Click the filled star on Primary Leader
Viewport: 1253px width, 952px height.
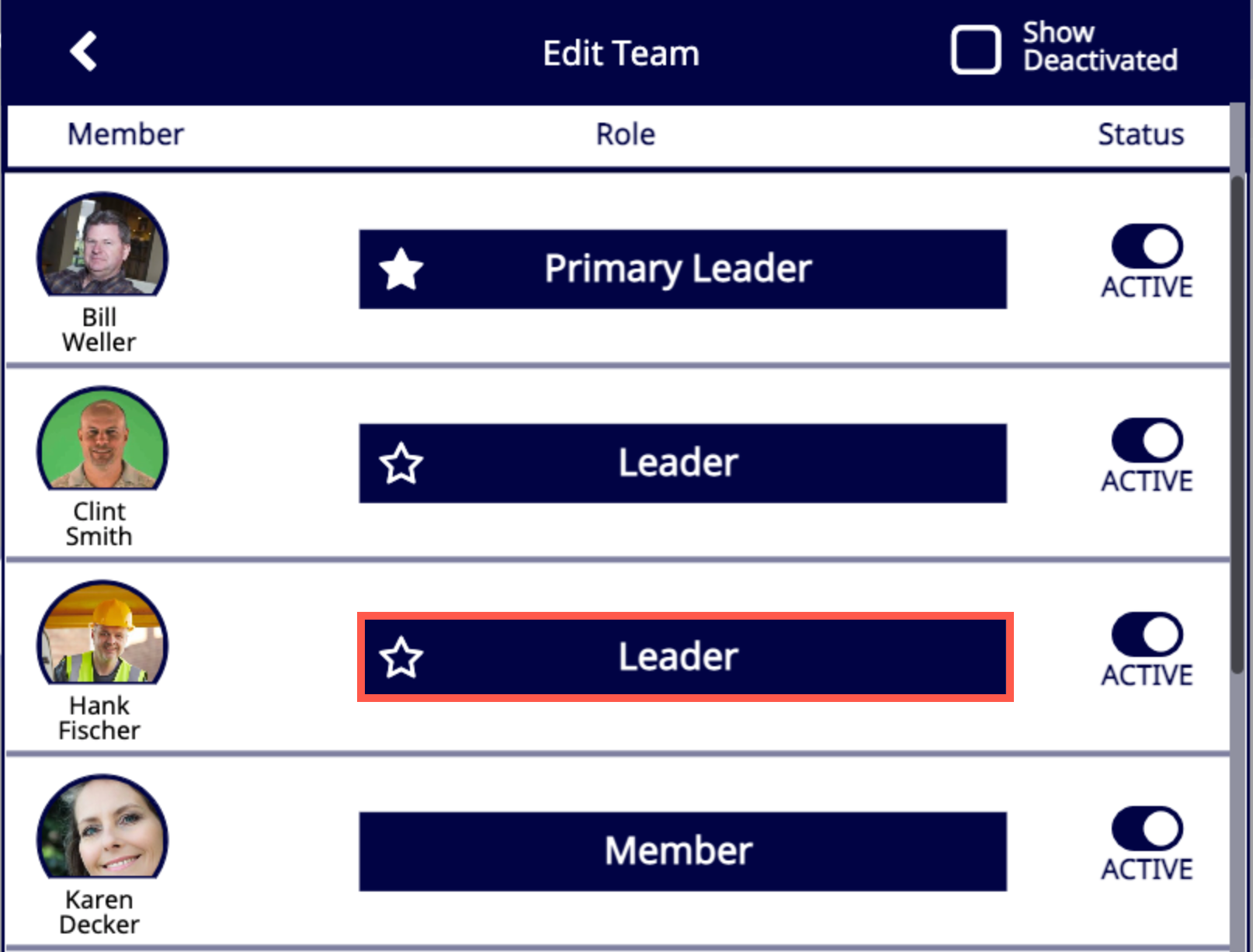(401, 269)
